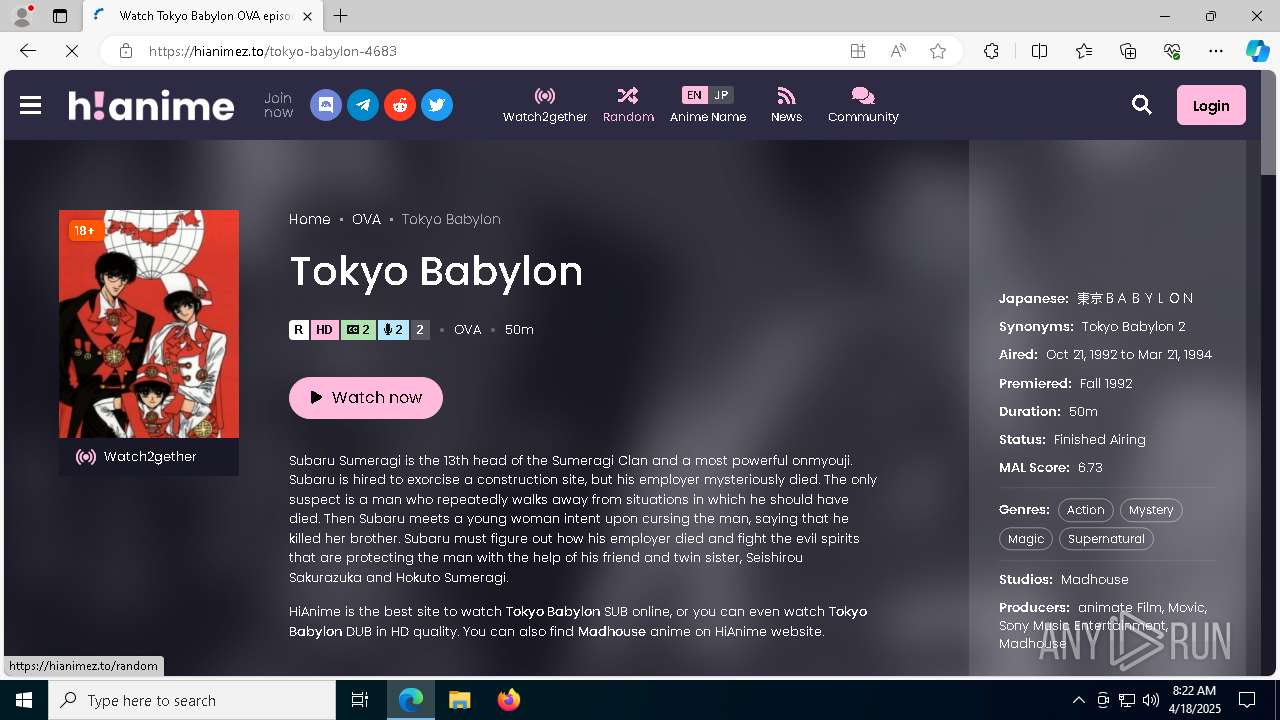
Task: Open browser Collections
Action: pos(1128,51)
